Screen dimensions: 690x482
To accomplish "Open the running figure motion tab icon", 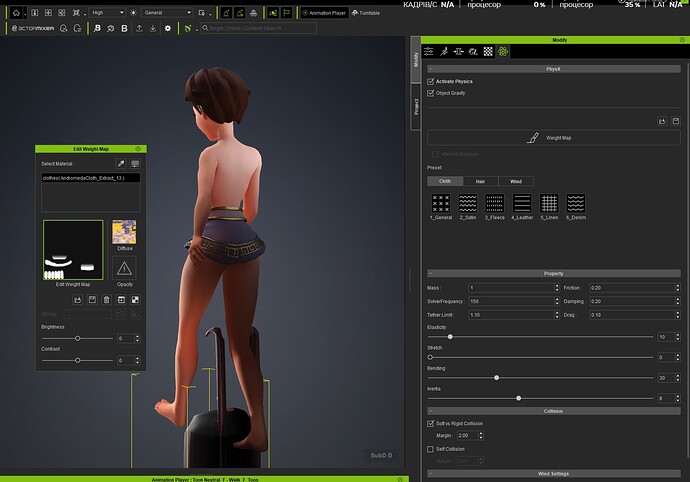I will click(444, 52).
